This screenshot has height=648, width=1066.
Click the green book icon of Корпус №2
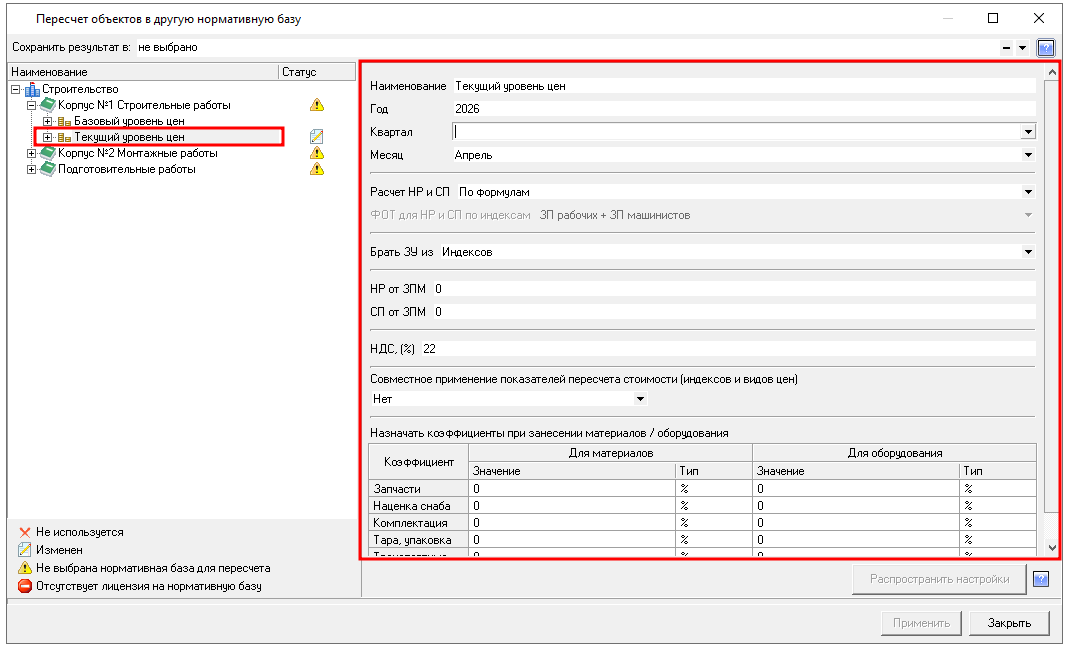(48, 153)
